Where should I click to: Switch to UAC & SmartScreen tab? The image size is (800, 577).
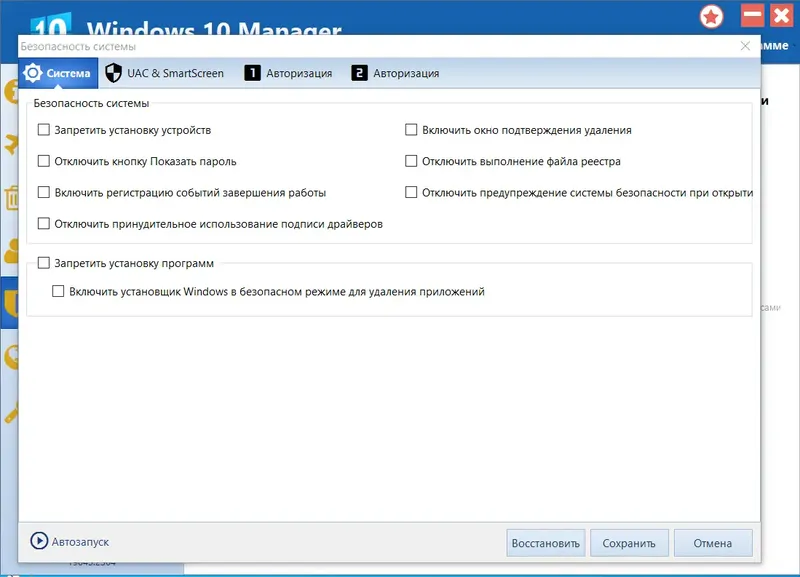coord(164,73)
